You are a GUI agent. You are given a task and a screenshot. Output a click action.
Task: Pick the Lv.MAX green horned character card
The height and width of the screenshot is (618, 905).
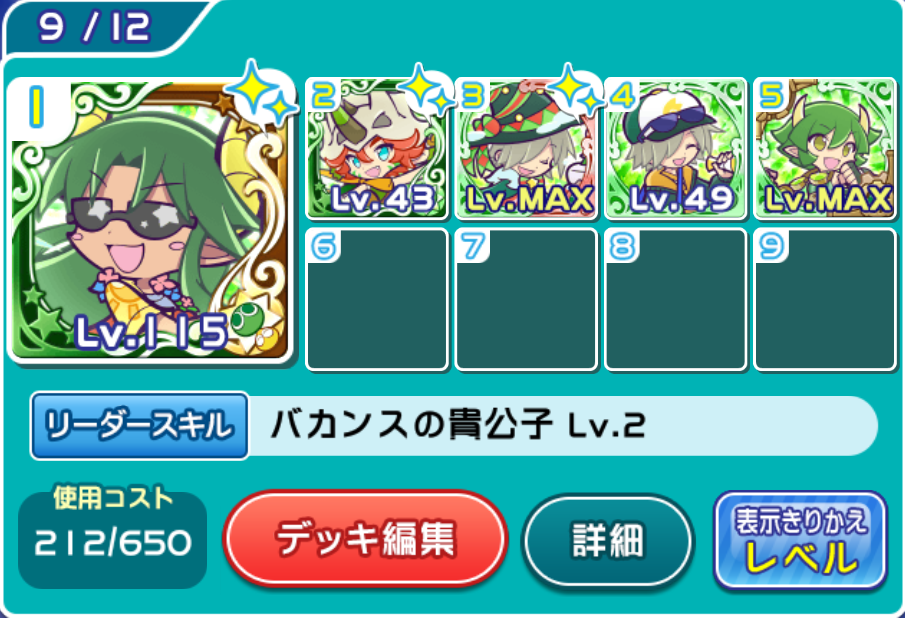point(825,149)
